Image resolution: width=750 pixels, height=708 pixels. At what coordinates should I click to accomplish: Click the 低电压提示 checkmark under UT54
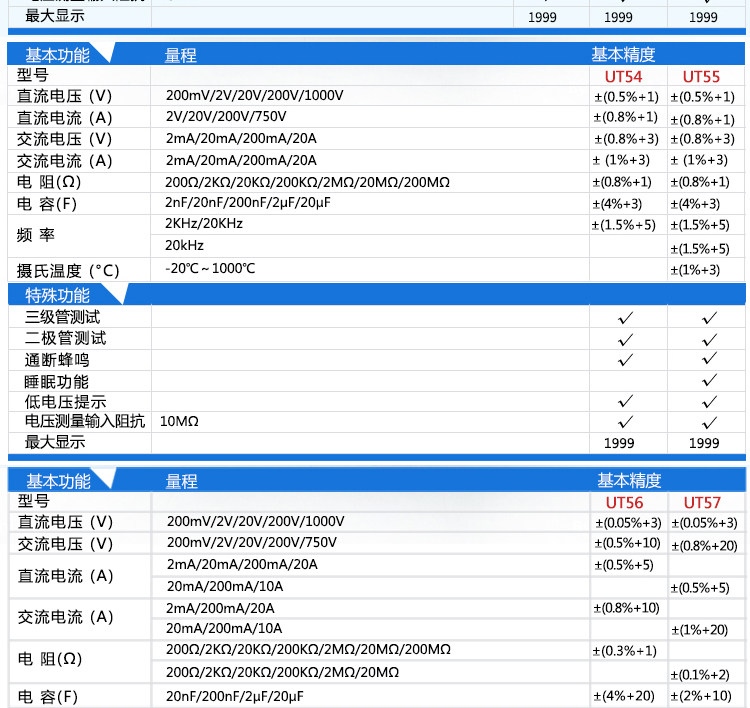(625, 401)
